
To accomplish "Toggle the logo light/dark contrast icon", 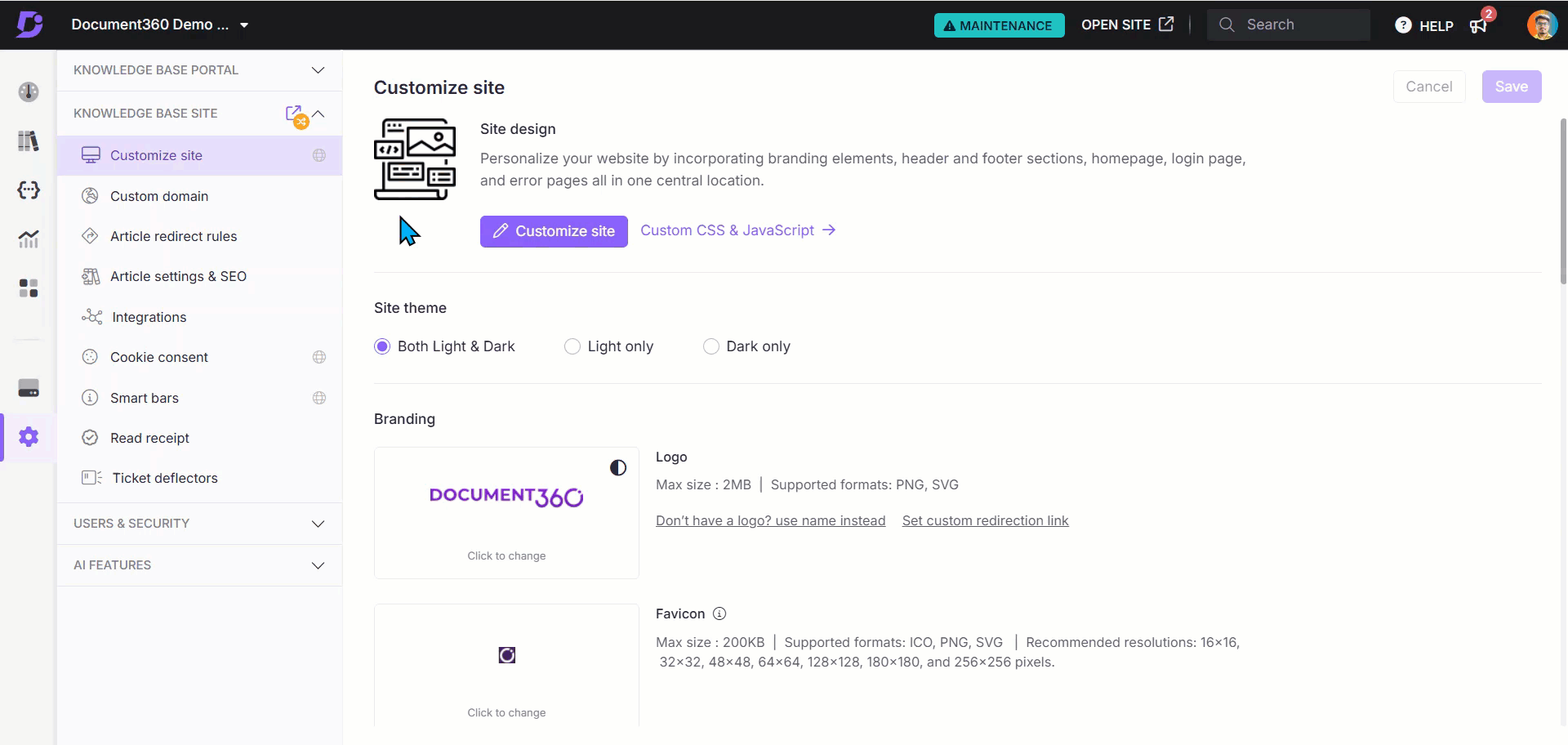I will pos(618,468).
